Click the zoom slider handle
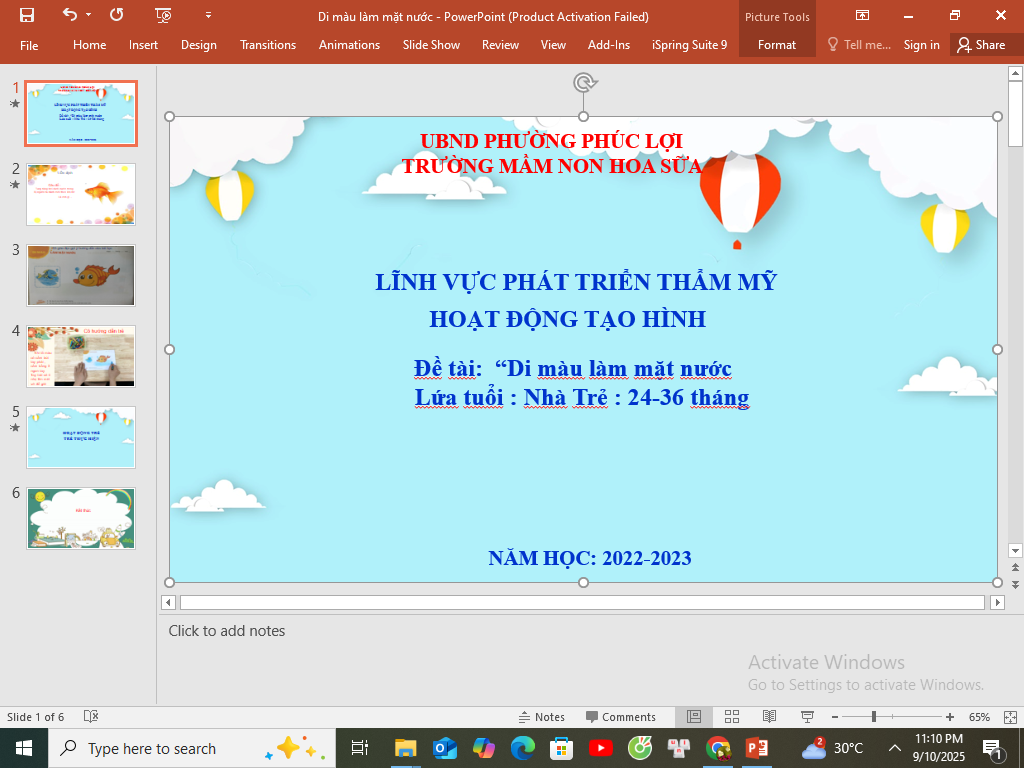The height and width of the screenshot is (768, 1024). 874,717
